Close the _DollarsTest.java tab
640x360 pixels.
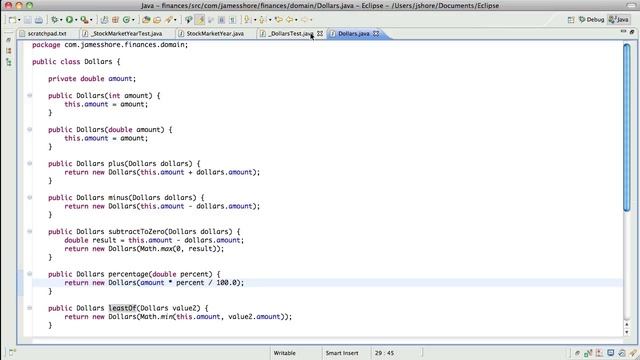pos(320,33)
